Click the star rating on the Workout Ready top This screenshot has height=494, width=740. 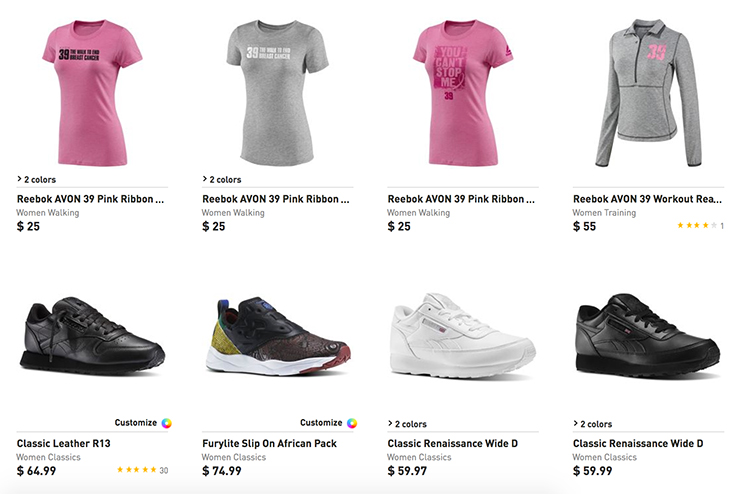697,226
